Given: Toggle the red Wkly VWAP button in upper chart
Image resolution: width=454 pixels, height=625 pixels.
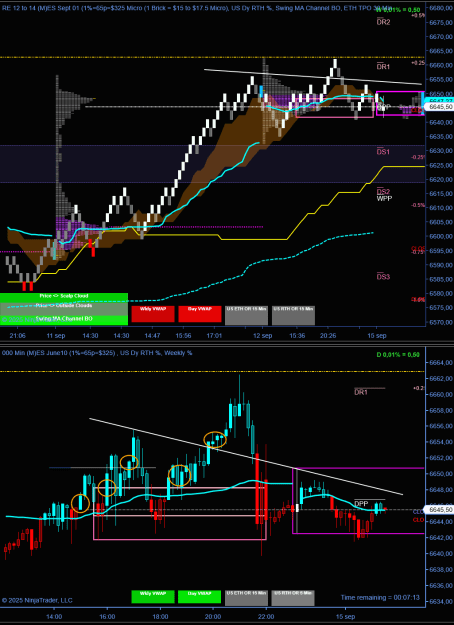Looking at the screenshot, I should pyautogui.click(x=153, y=314).
